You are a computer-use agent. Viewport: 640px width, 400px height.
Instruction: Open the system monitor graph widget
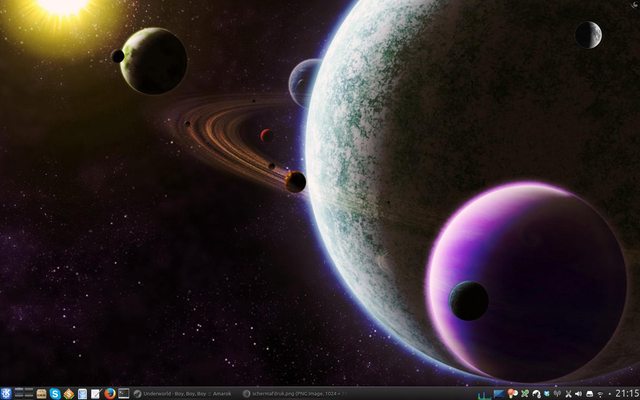point(484,394)
